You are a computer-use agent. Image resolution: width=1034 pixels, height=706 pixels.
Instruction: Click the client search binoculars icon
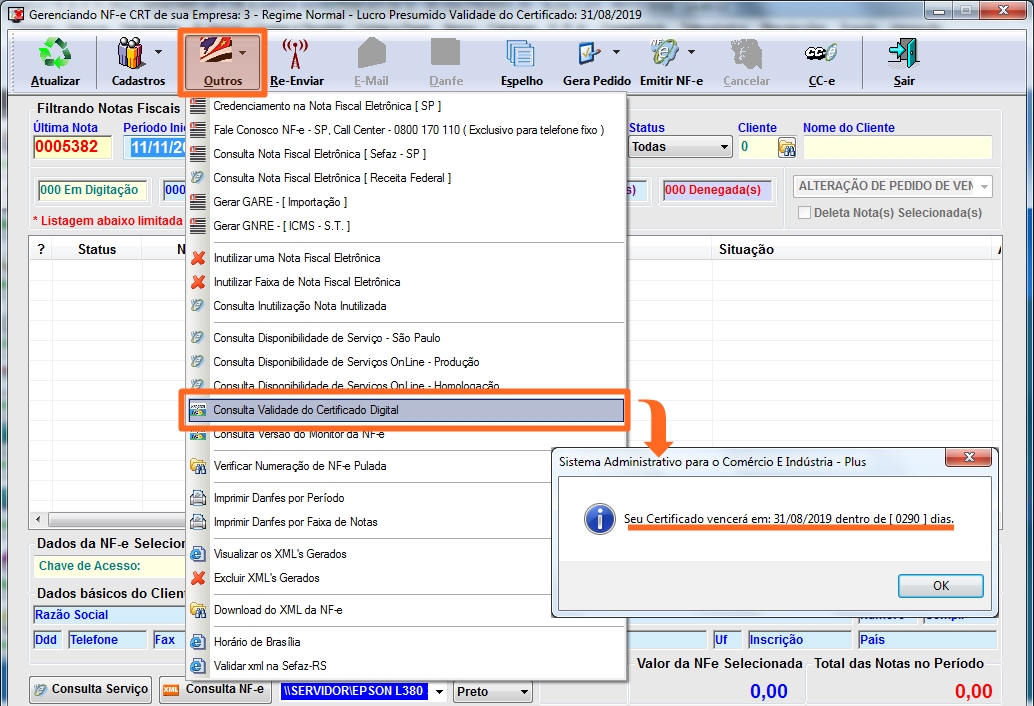point(787,147)
